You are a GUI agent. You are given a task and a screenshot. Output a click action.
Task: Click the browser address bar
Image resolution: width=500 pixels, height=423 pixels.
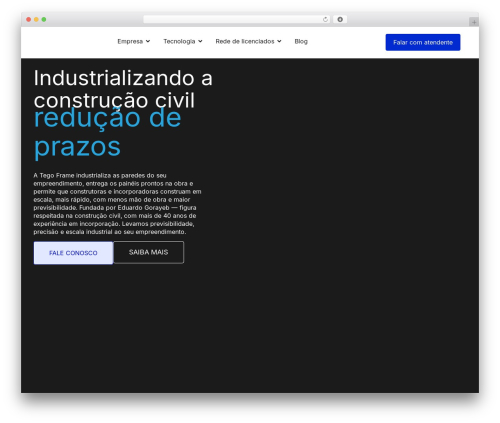(x=237, y=20)
